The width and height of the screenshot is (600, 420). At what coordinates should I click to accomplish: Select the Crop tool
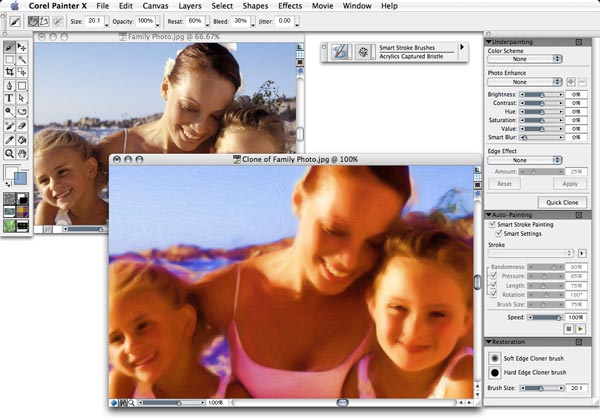[10, 73]
